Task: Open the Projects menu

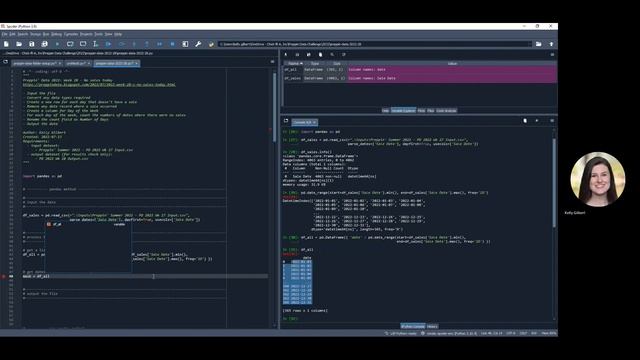Action: 86,34
